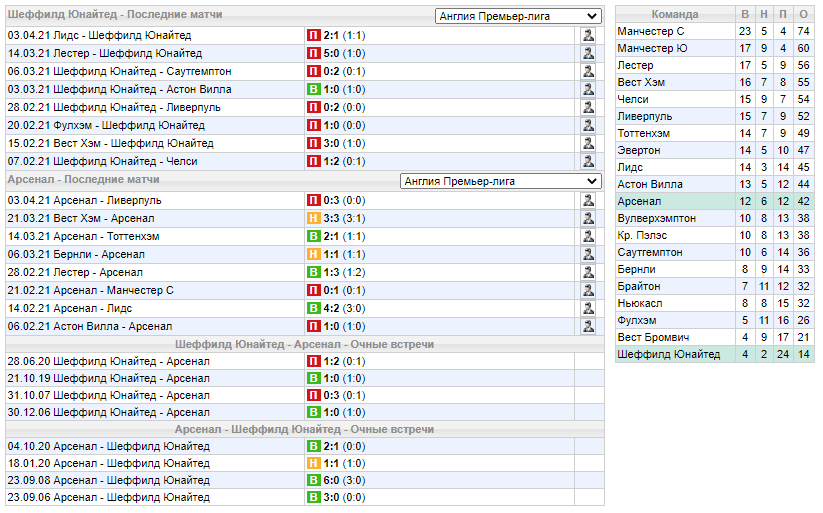Image resolution: width=823 pixels, height=513 pixels.
Task: Click П column header in standings table
Action: coord(783,14)
